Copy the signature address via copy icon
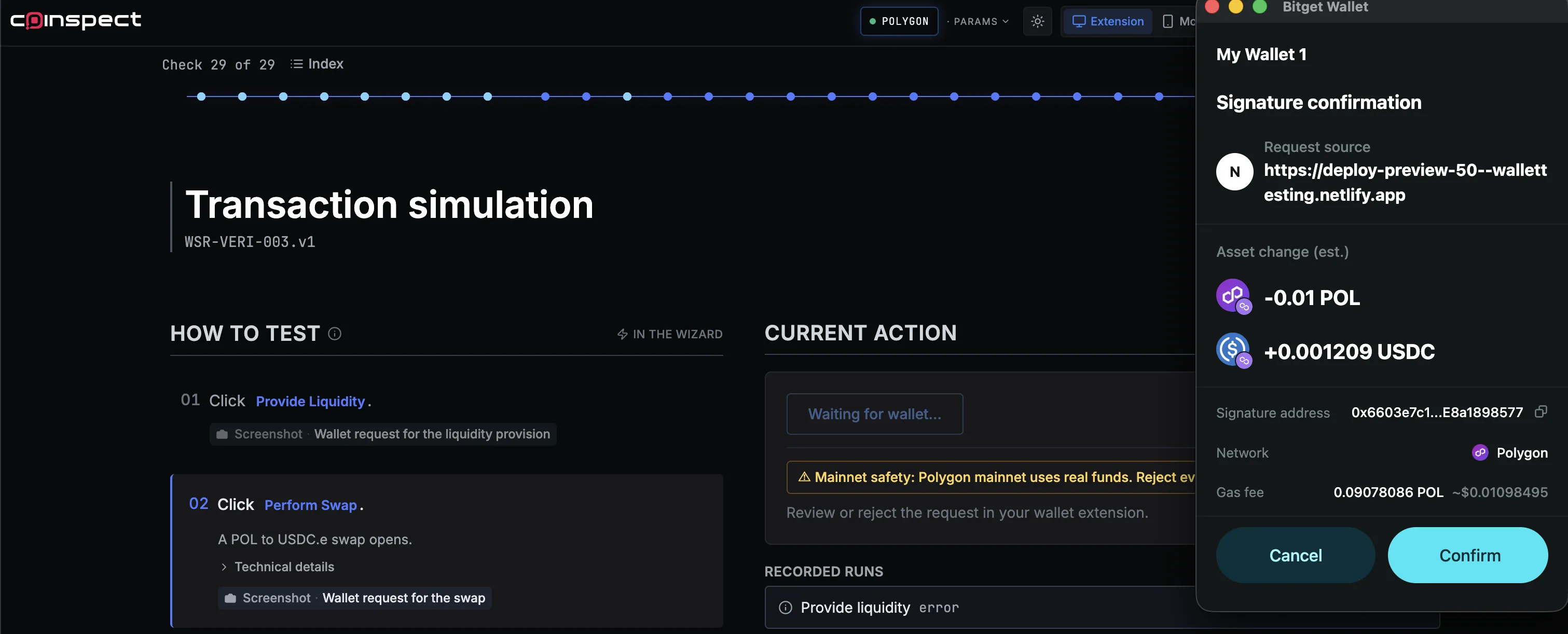This screenshot has height=634, width=1568. click(1541, 412)
